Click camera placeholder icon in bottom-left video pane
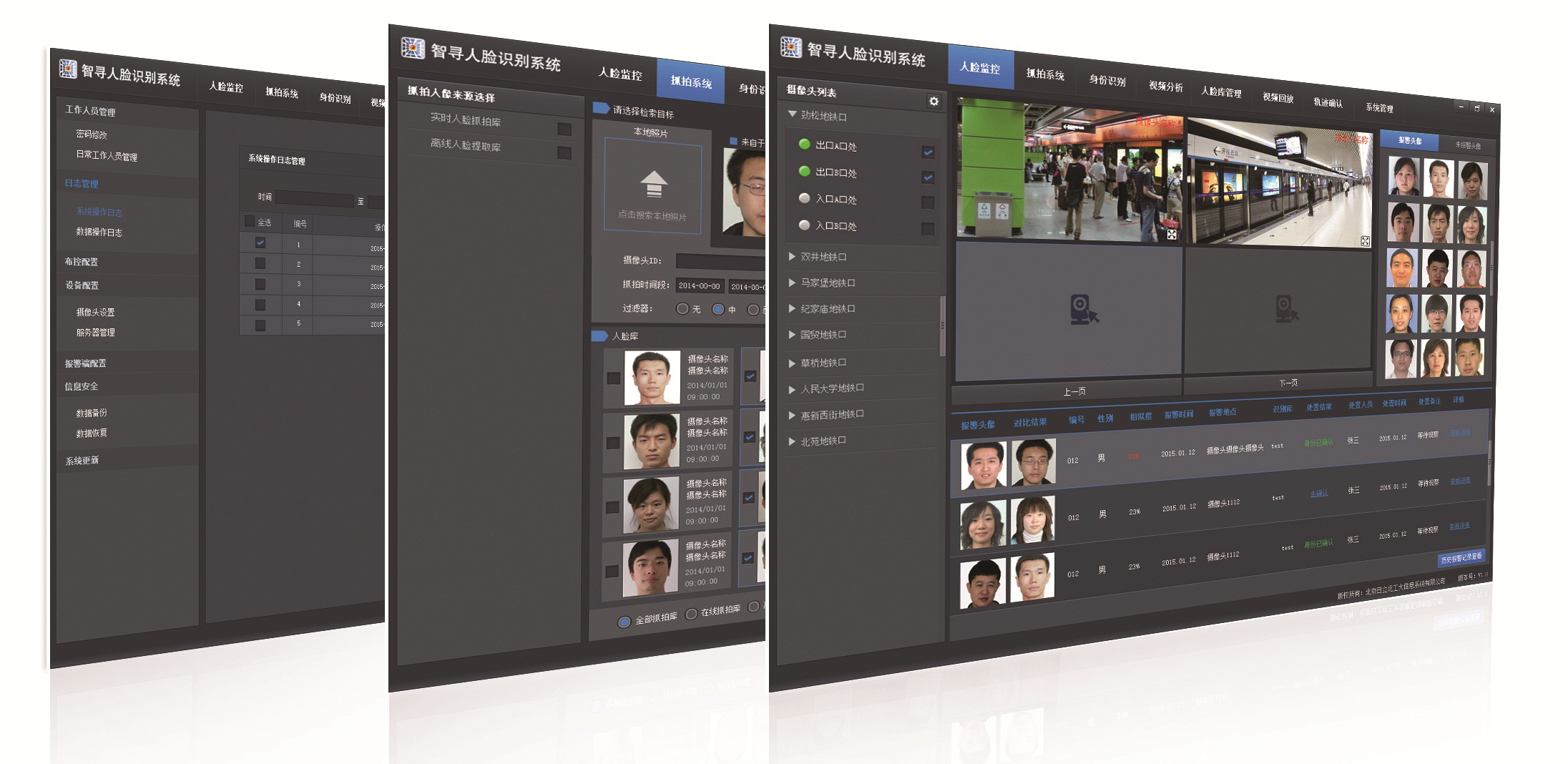 (1083, 310)
